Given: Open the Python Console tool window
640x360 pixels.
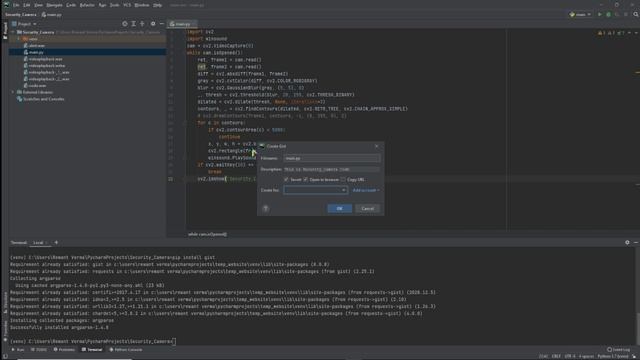Looking at the screenshot, I should 126,350.
